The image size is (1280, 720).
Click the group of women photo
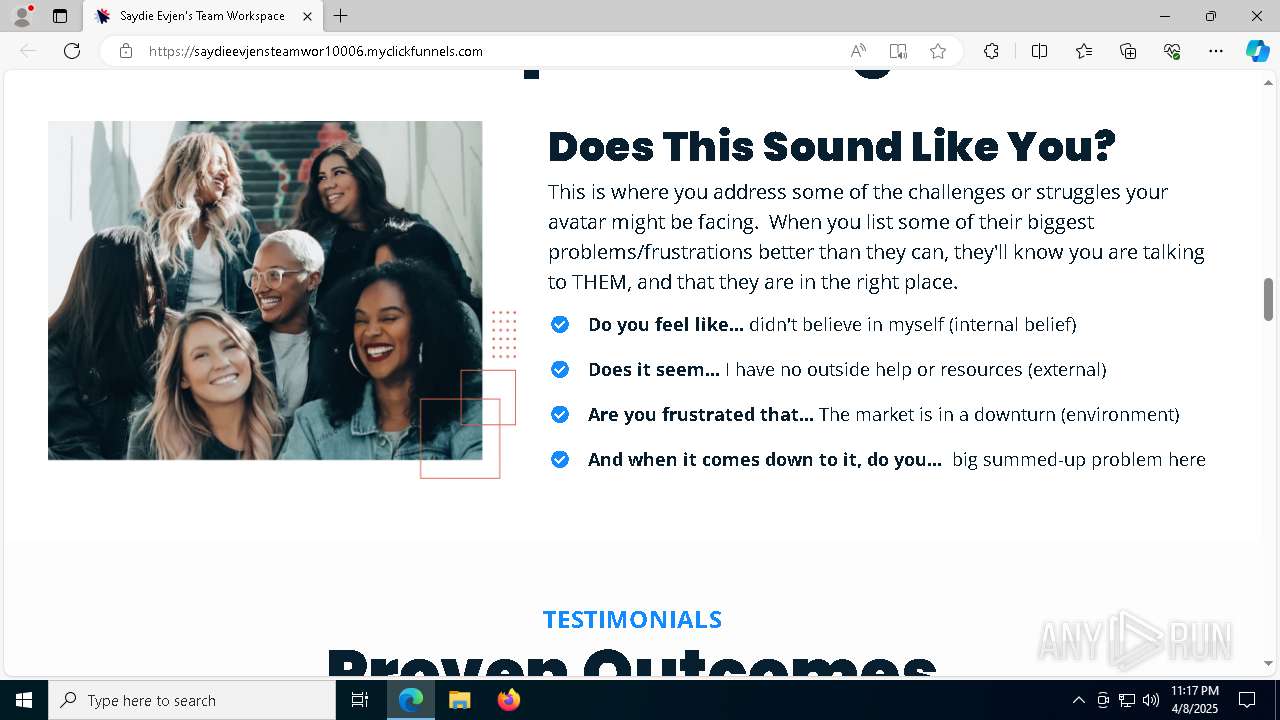(x=265, y=290)
